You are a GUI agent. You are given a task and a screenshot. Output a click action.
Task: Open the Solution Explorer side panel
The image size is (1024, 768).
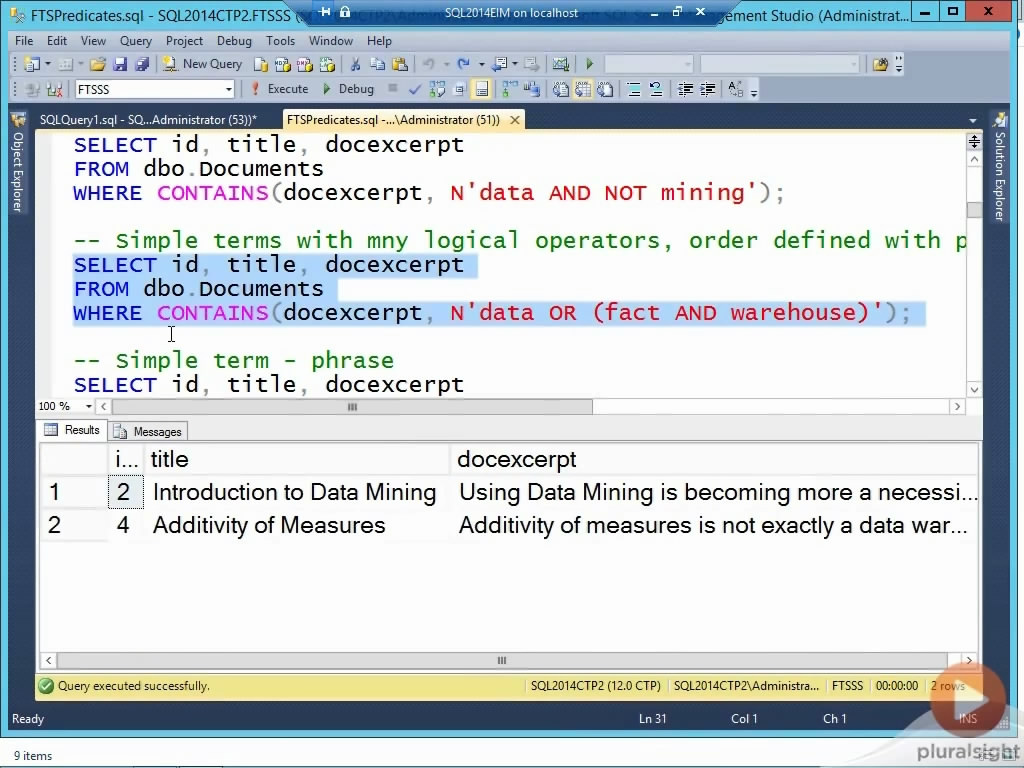point(1000,168)
